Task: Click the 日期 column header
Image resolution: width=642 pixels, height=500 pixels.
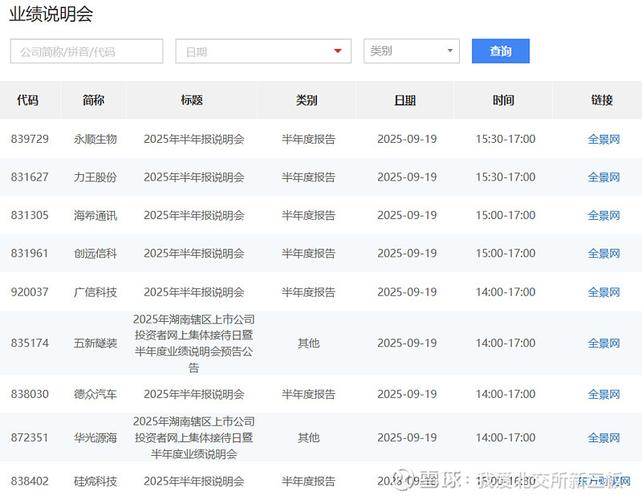Action: point(405,101)
